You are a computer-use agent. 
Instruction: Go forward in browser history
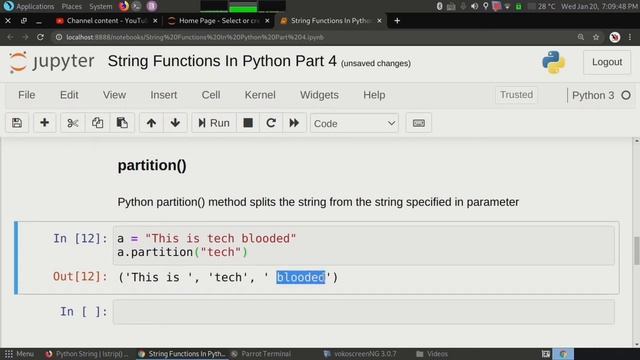[25, 37]
